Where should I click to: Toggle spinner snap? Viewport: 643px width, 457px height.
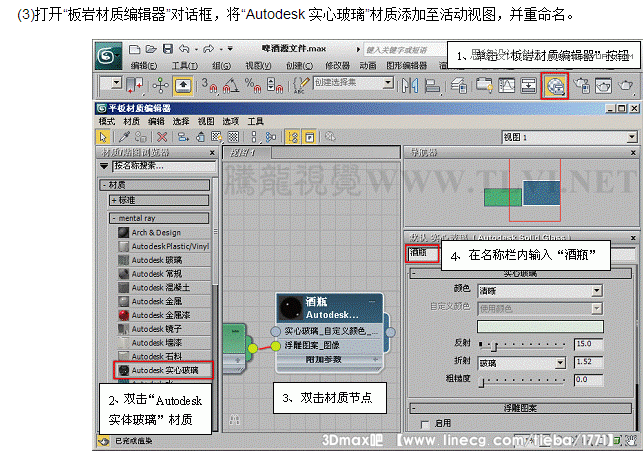coord(274,85)
